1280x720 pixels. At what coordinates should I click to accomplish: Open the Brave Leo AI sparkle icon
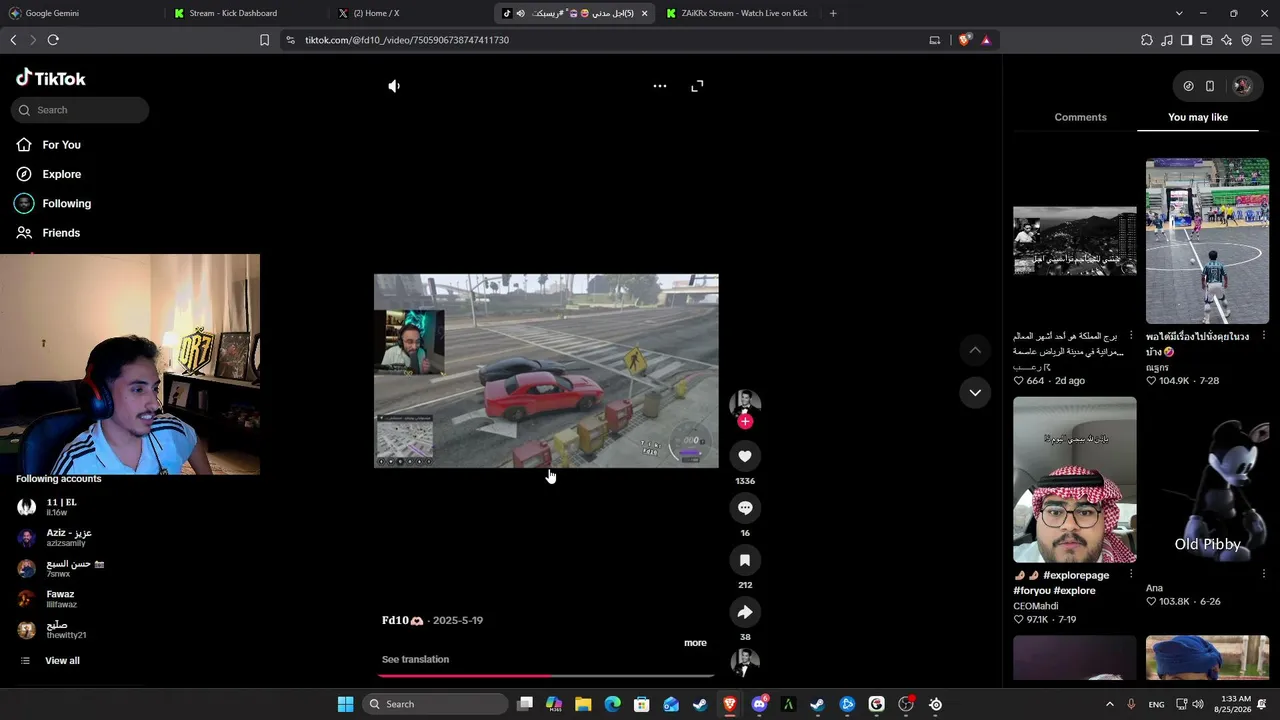[x=1227, y=40]
